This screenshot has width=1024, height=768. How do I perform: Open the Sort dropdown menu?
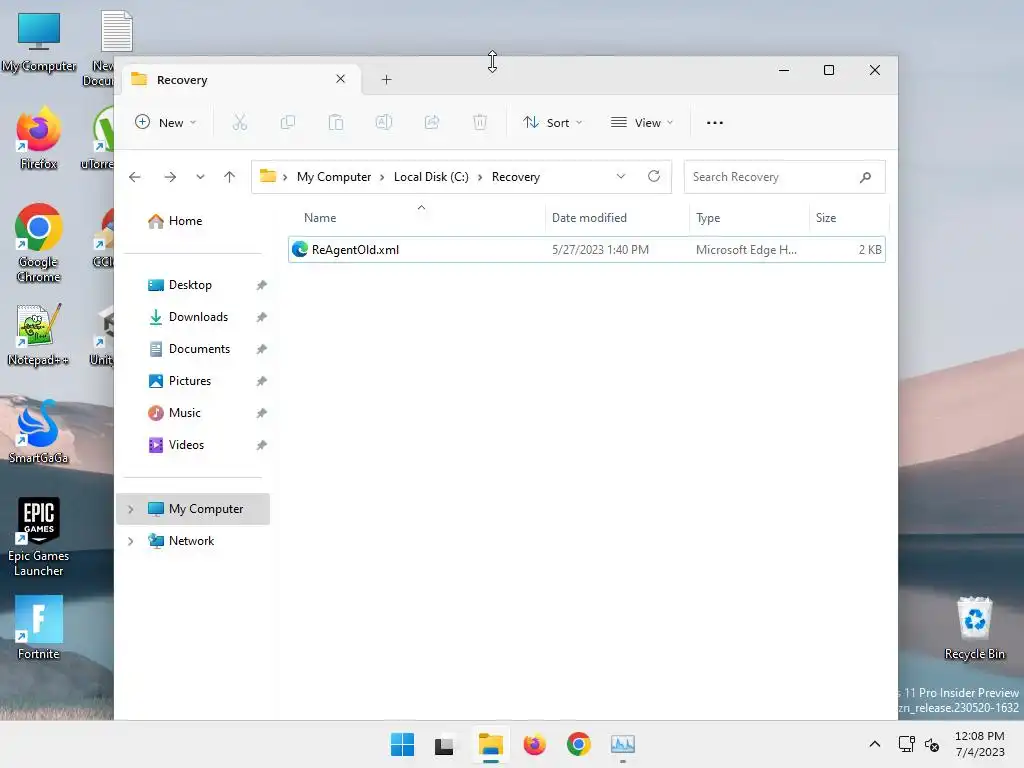[552, 122]
